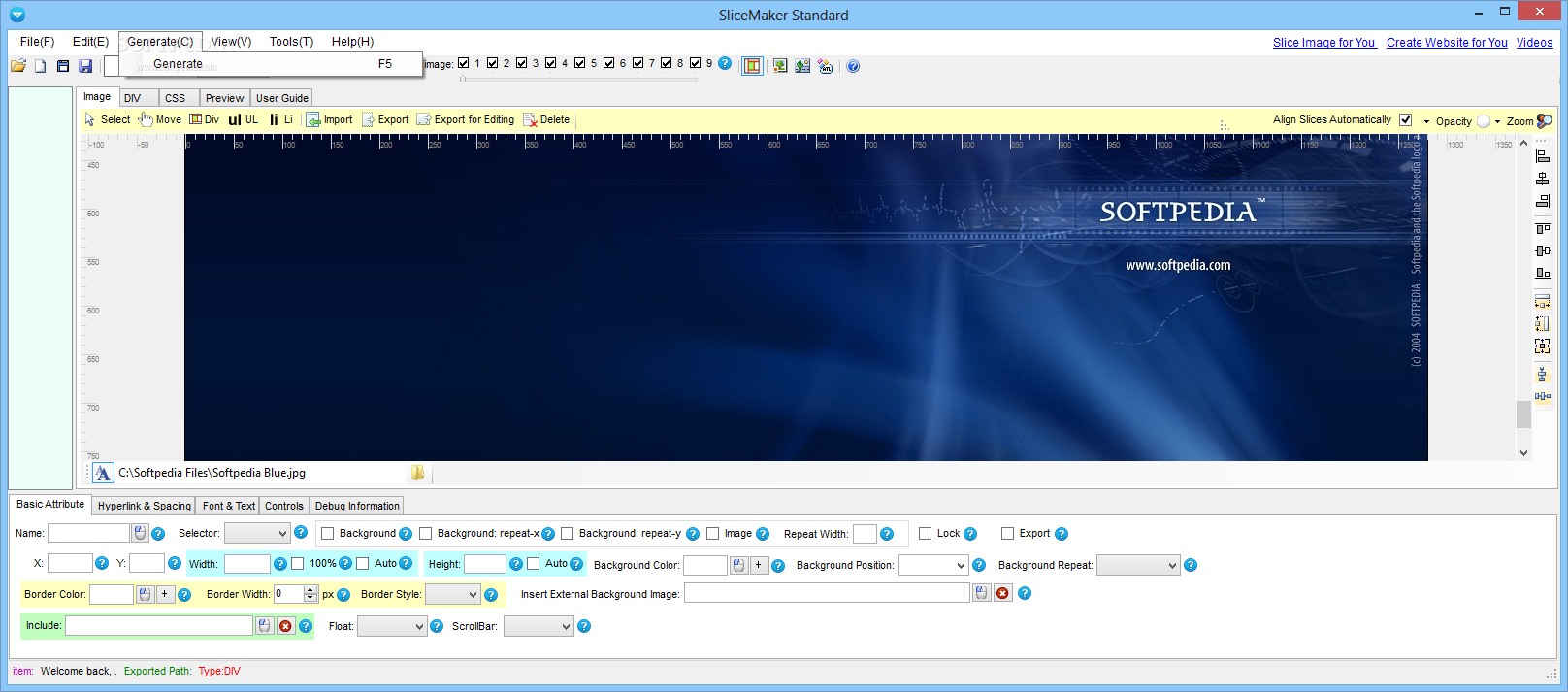1568x692 pixels.
Task: Open Zoom magnifier tool
Action: (1545, 121)
